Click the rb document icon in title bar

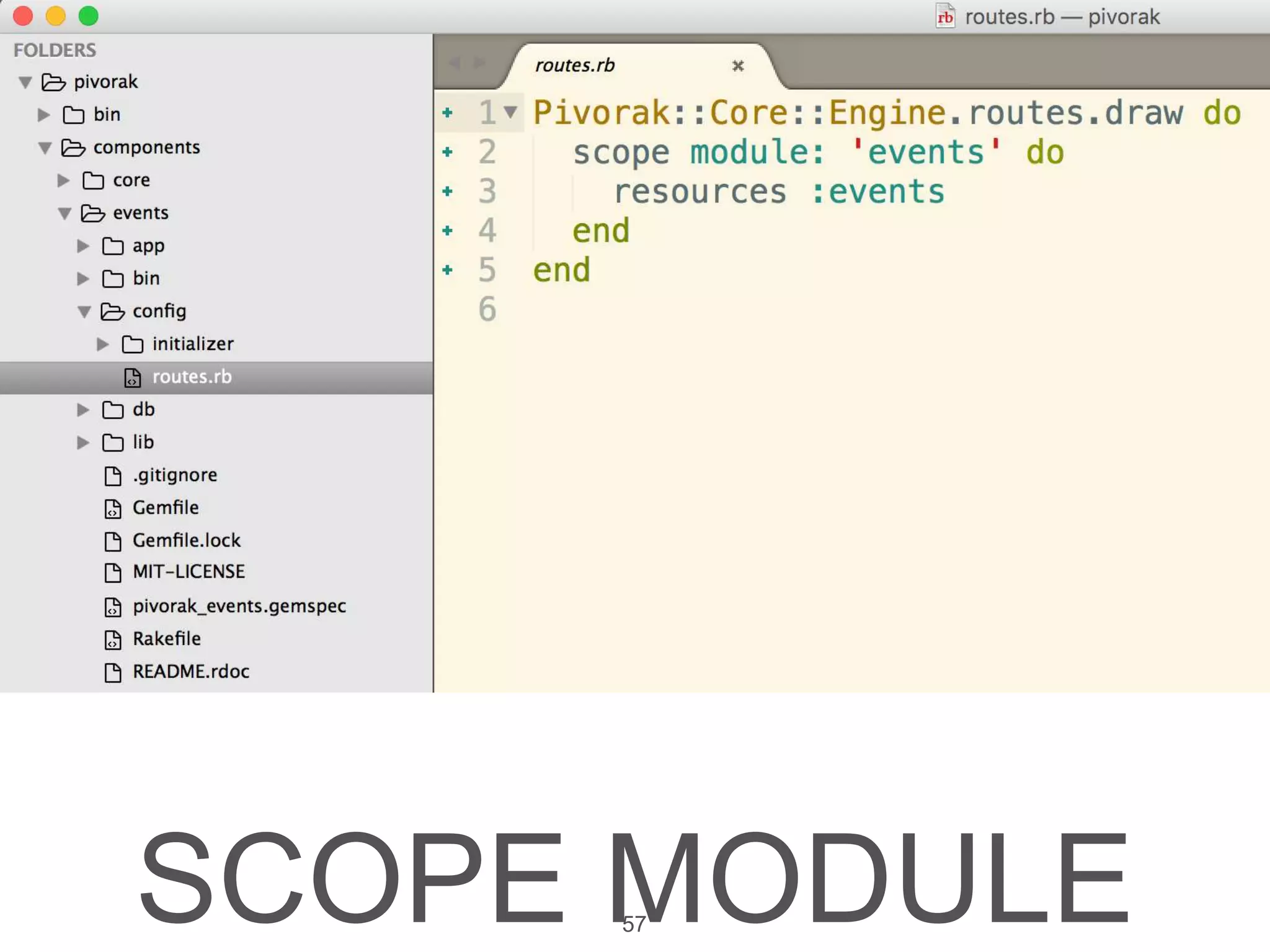(x=946, y=16)
